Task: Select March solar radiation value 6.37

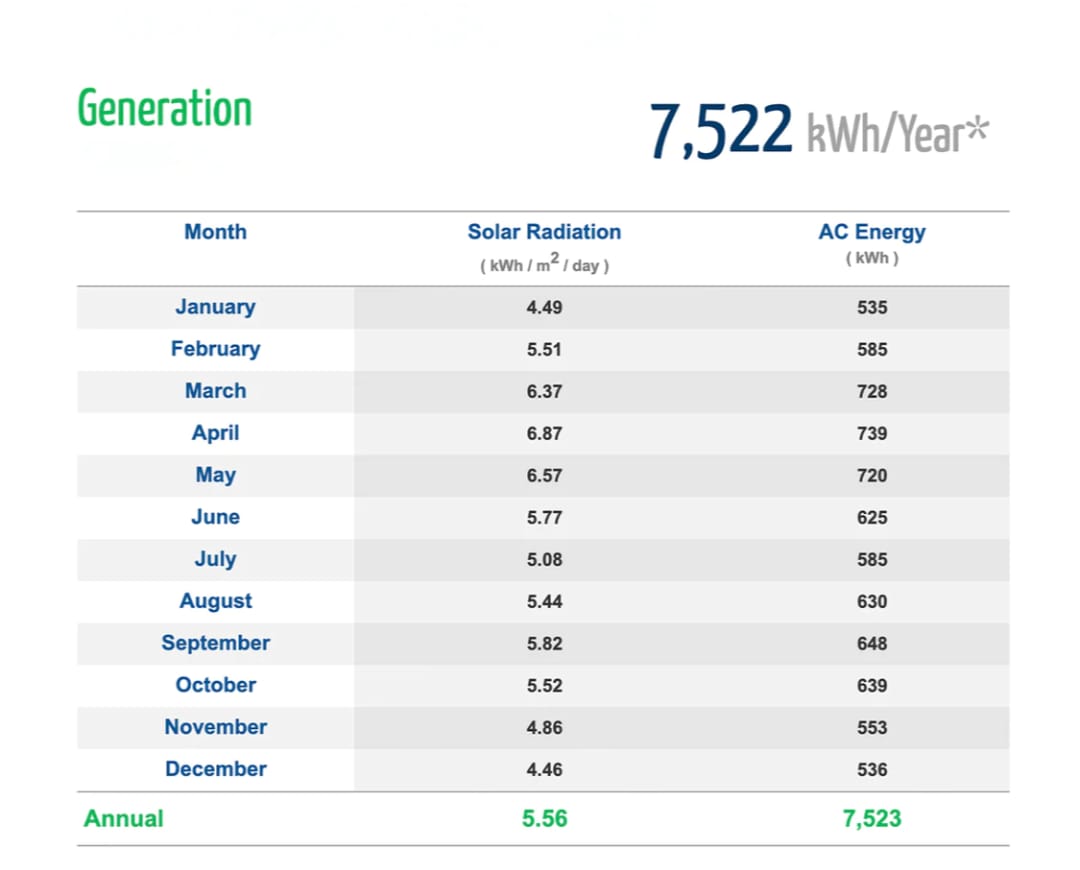Action: pos(544,392)
